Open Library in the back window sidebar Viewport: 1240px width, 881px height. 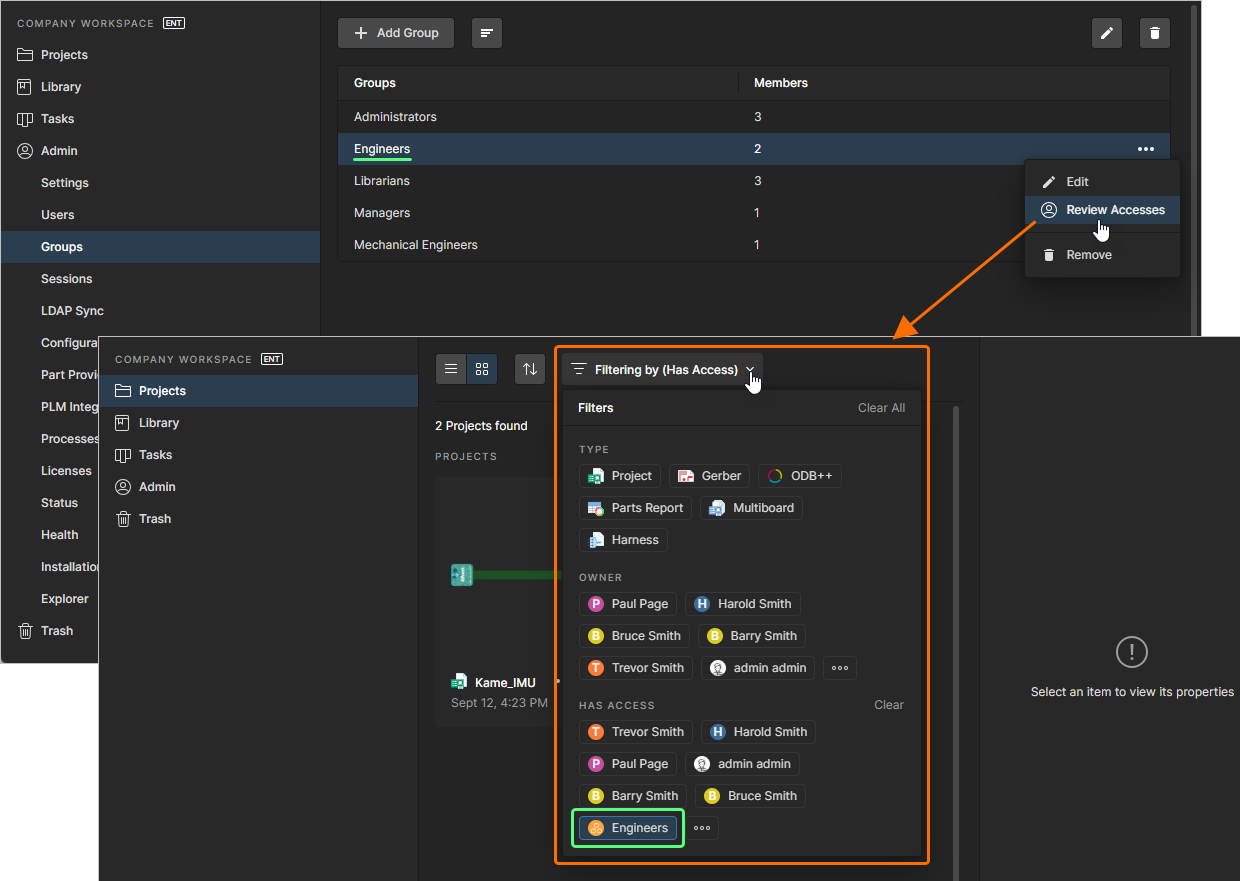click(x=160, y=87)
